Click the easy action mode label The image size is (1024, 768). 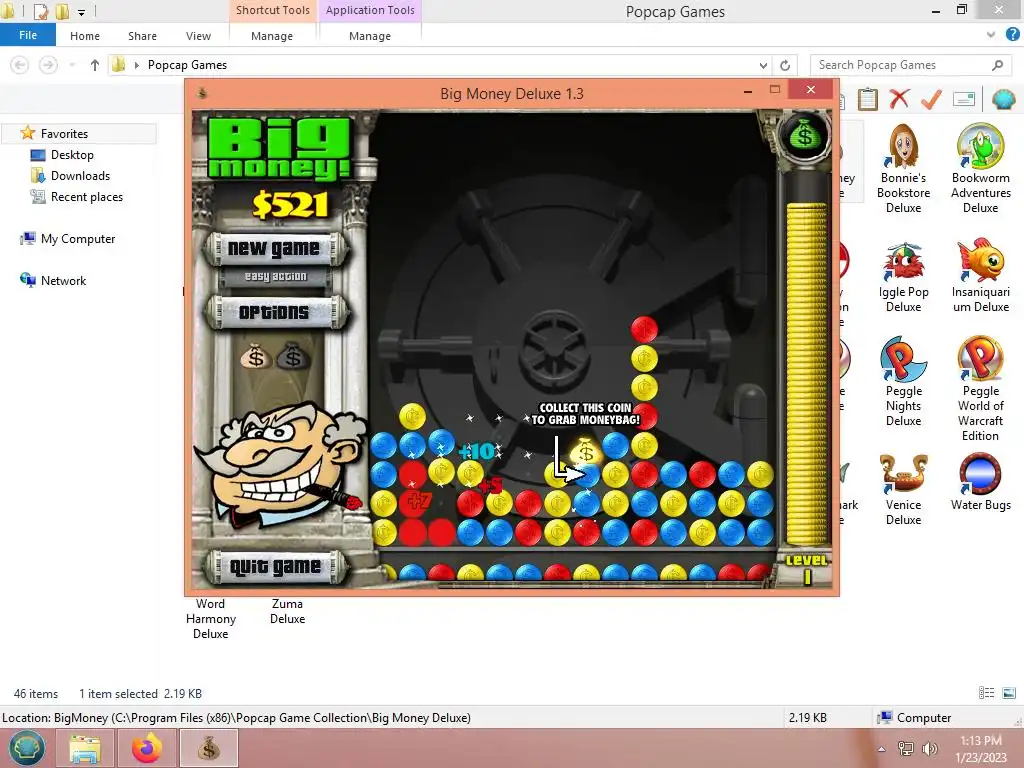point(276,276)
